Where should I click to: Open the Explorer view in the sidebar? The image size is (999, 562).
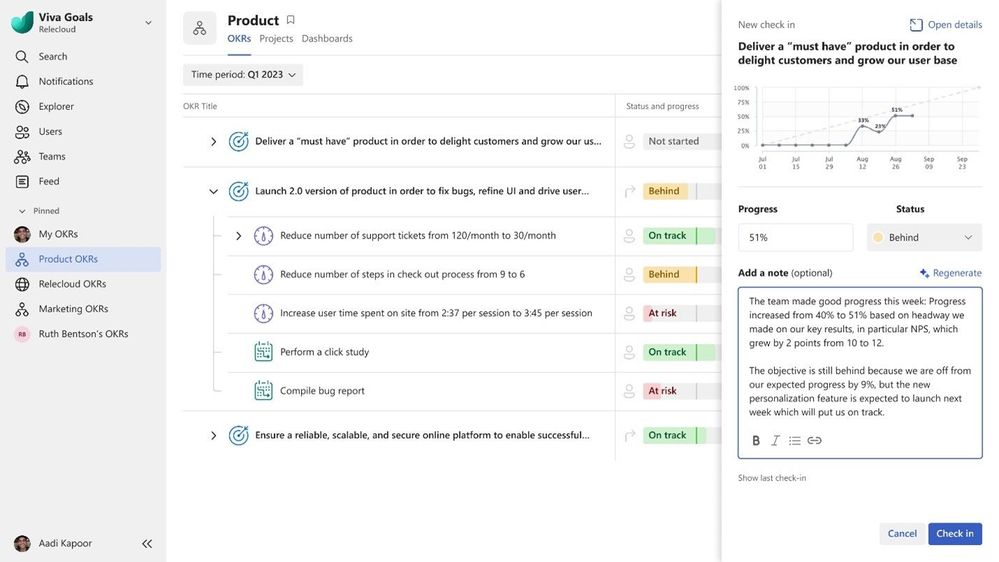pos(56,107)
